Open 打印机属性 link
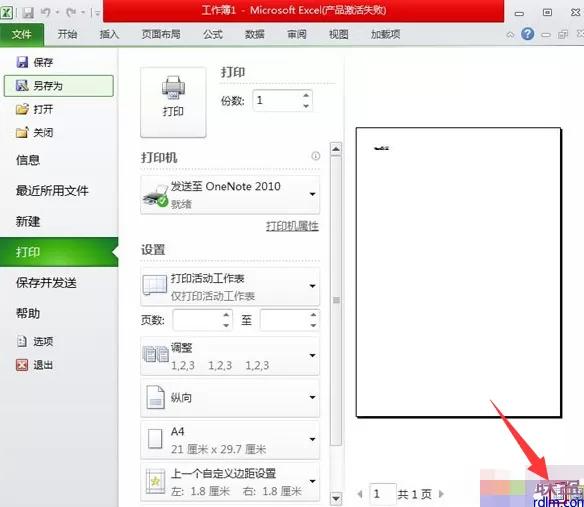The image size is (584, 507). 292,226
